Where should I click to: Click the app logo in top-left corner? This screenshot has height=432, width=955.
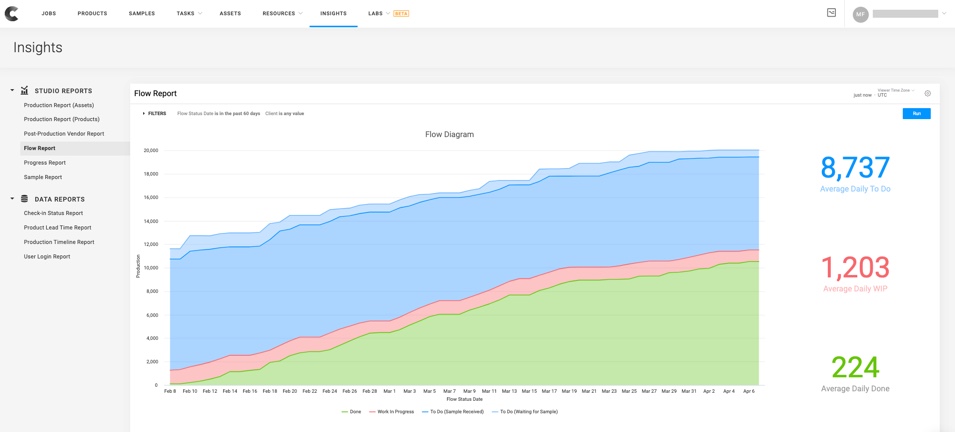coord(12,14)
